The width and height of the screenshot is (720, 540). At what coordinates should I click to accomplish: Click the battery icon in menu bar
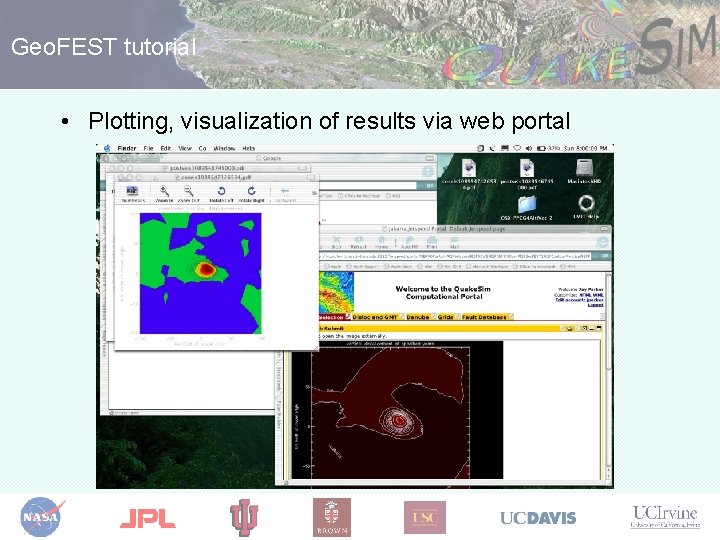click(x=541, y=148)
